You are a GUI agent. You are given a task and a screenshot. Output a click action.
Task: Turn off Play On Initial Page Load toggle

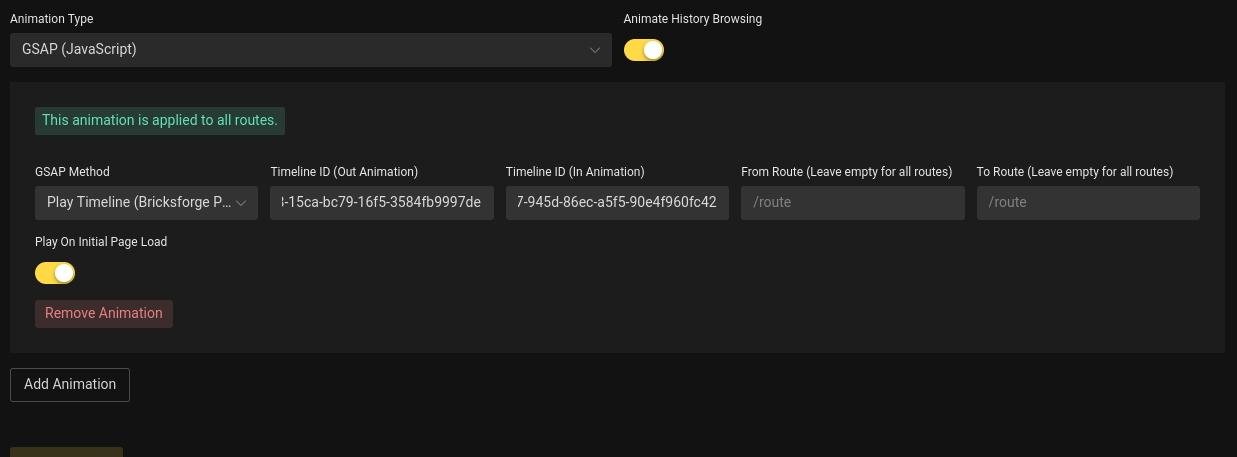tap(55, 273)
